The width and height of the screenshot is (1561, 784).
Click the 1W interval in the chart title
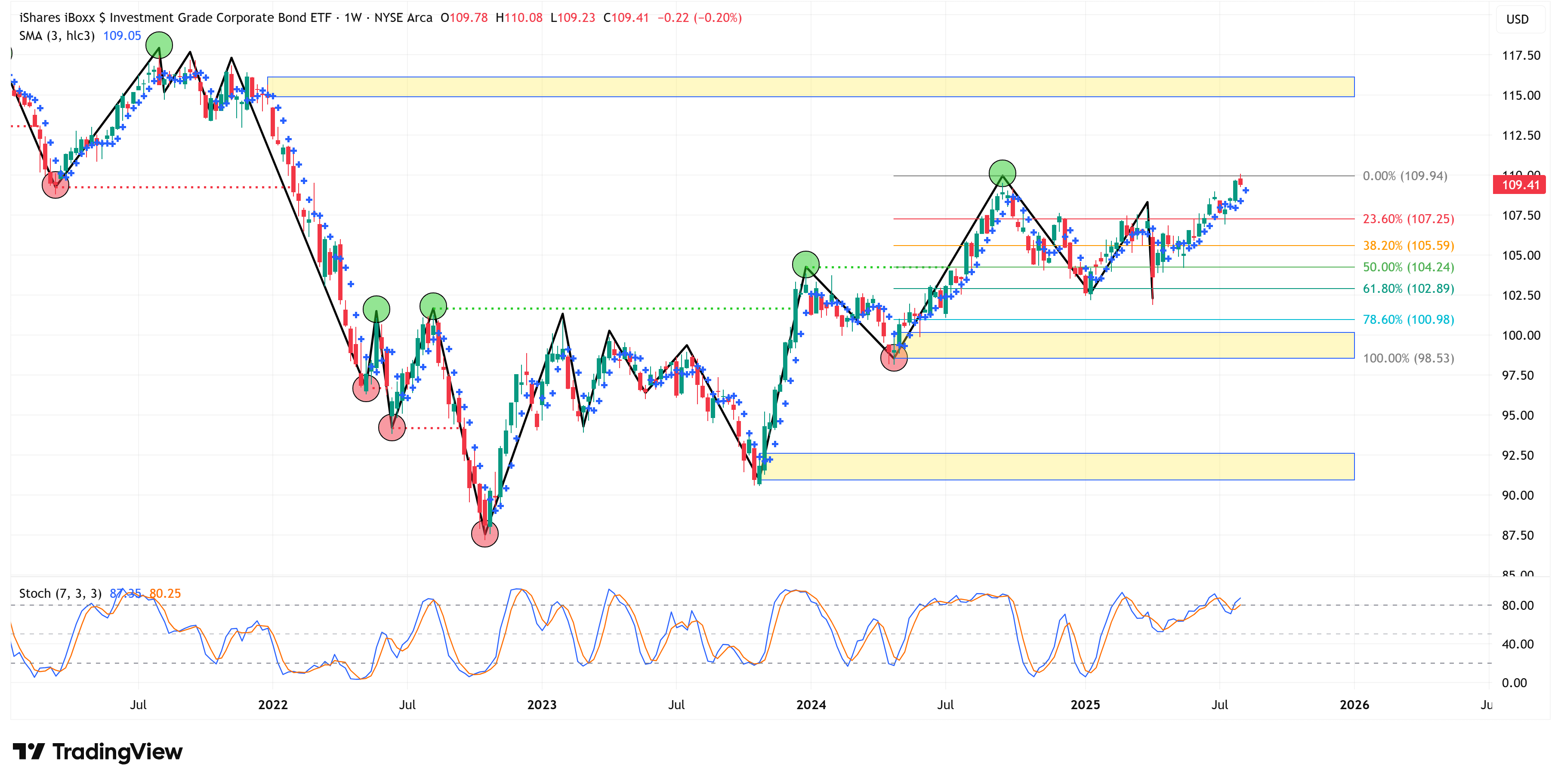pos(353,18)
